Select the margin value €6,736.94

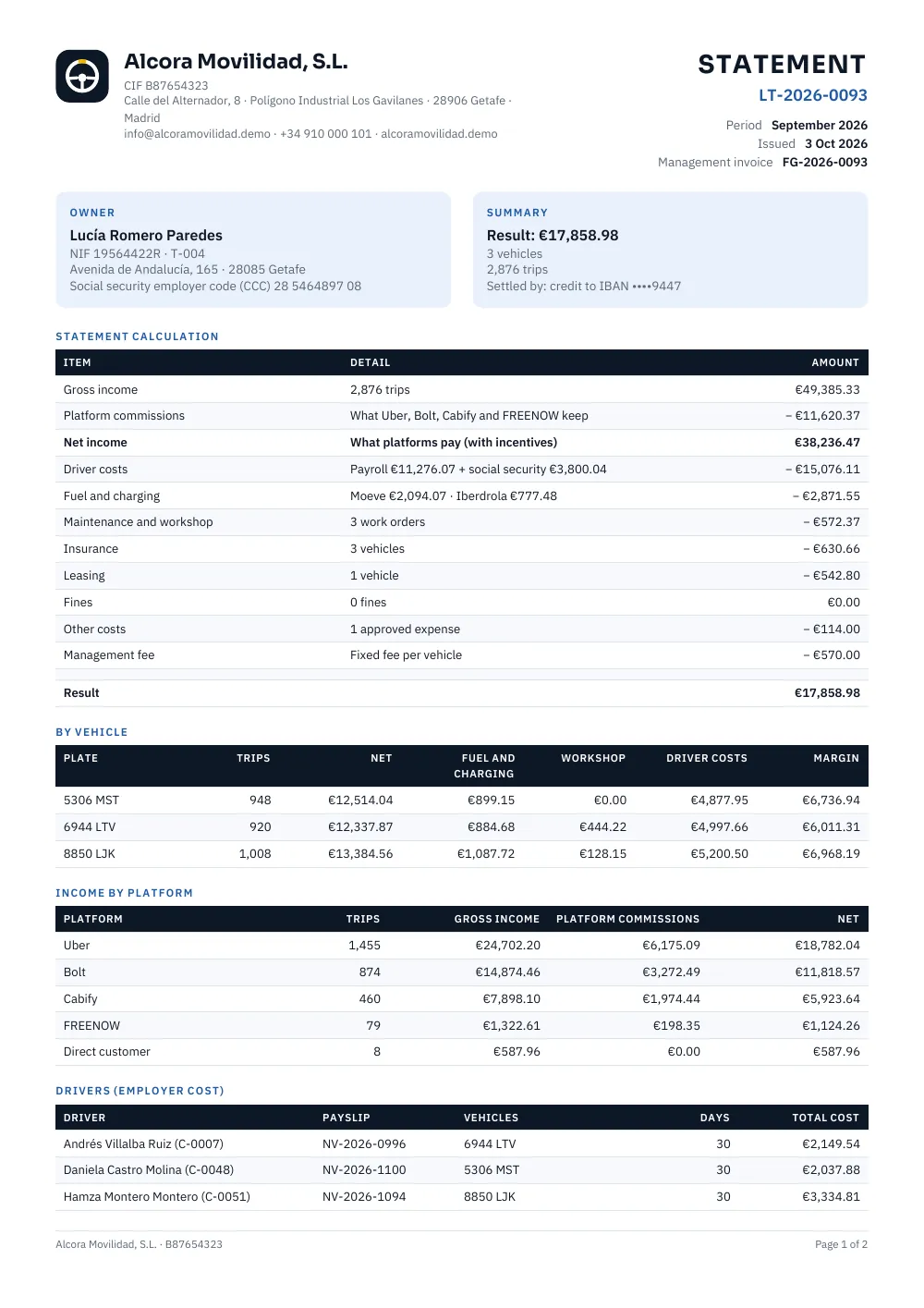[832, 801]
